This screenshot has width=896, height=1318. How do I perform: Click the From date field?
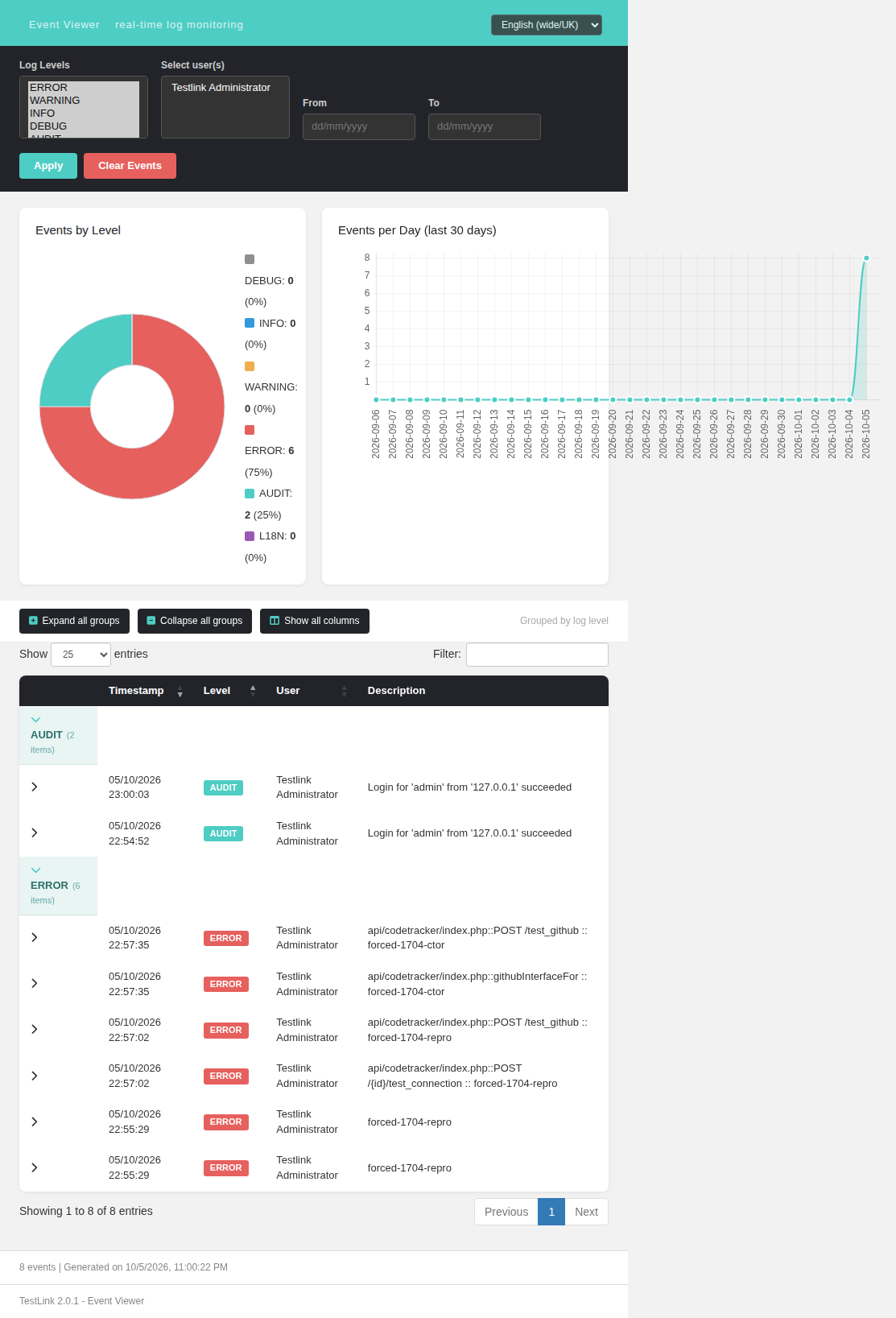[359, 126]
